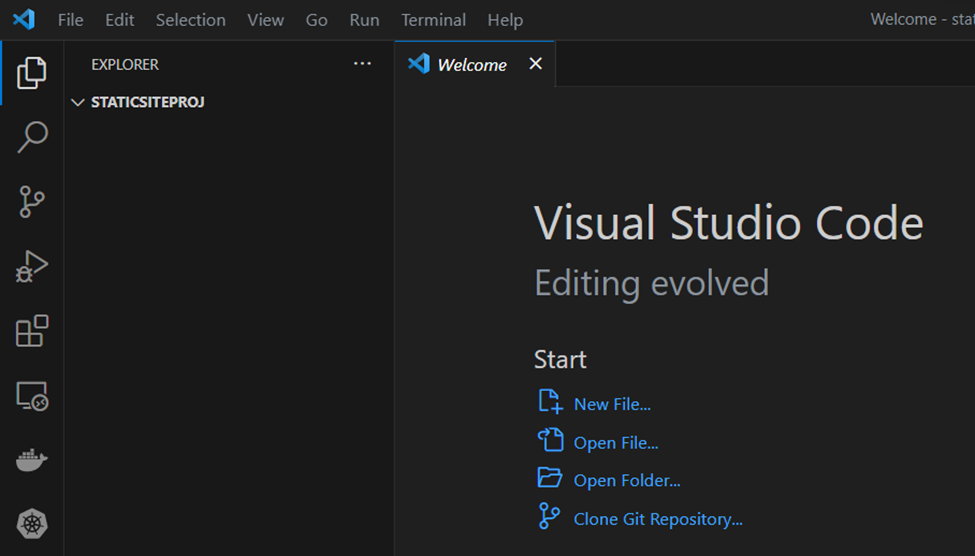Select the STATICSITEPROJ folder header

pyautogui.click(x=229, y=102)
